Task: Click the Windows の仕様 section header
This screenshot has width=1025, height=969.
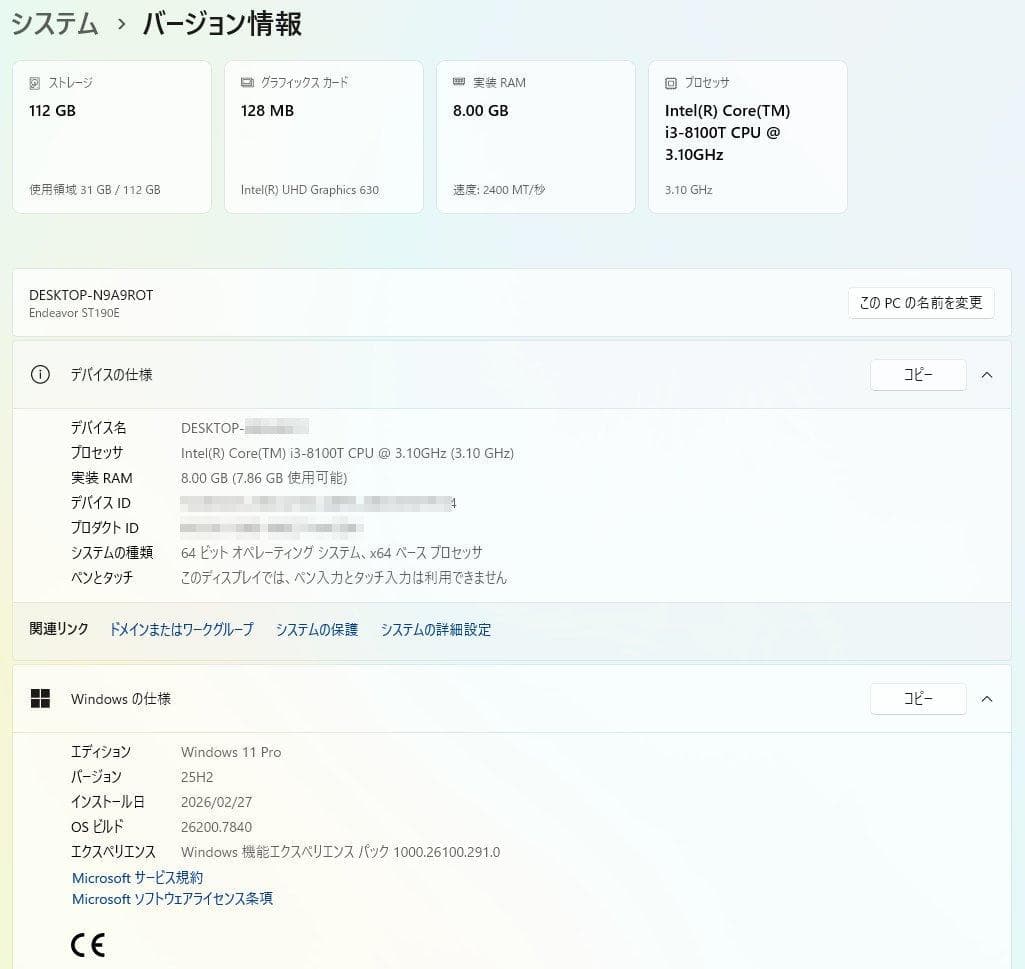Action: point(512,699)
